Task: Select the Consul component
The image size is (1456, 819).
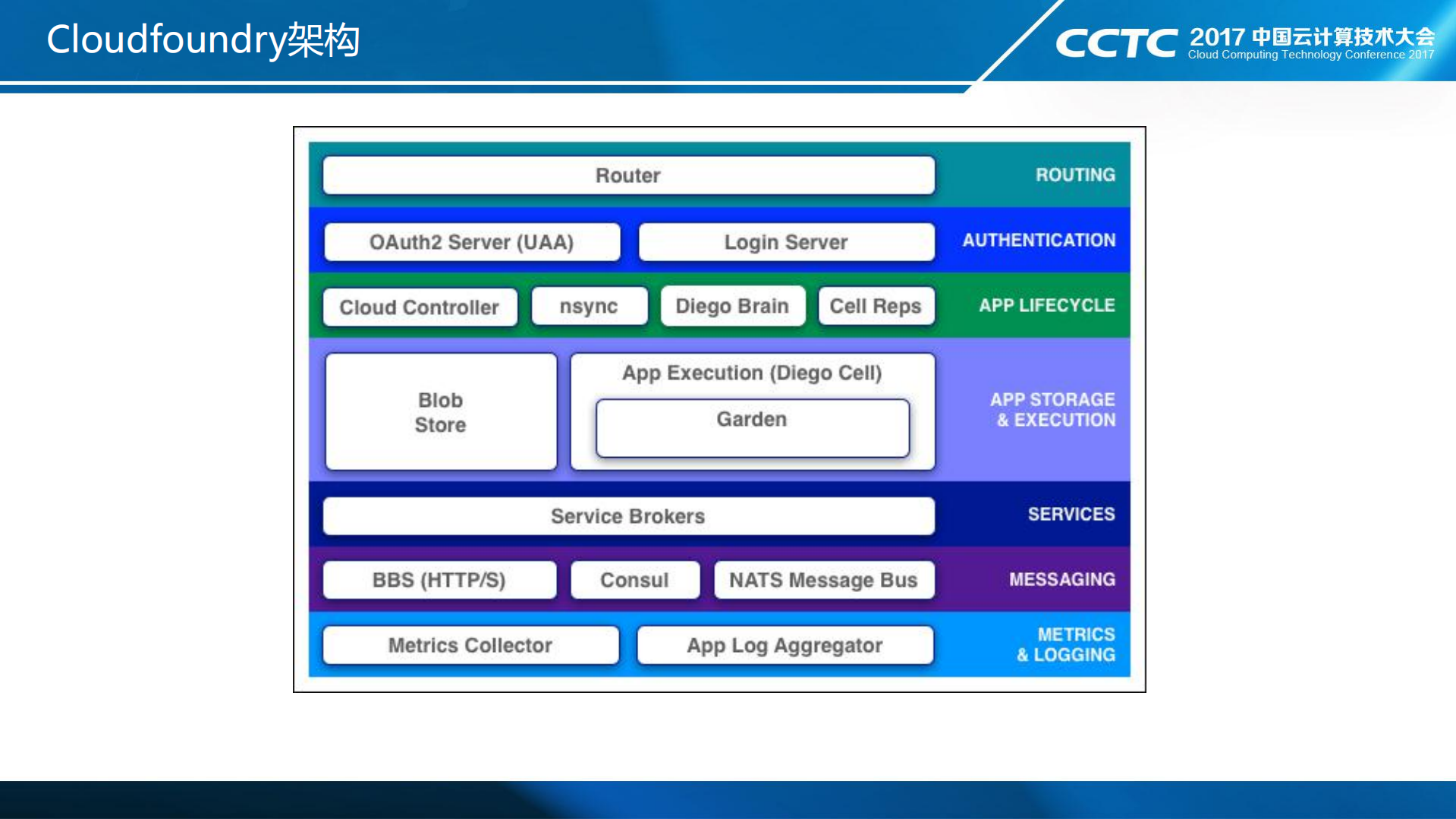Action: coord(634,581)
